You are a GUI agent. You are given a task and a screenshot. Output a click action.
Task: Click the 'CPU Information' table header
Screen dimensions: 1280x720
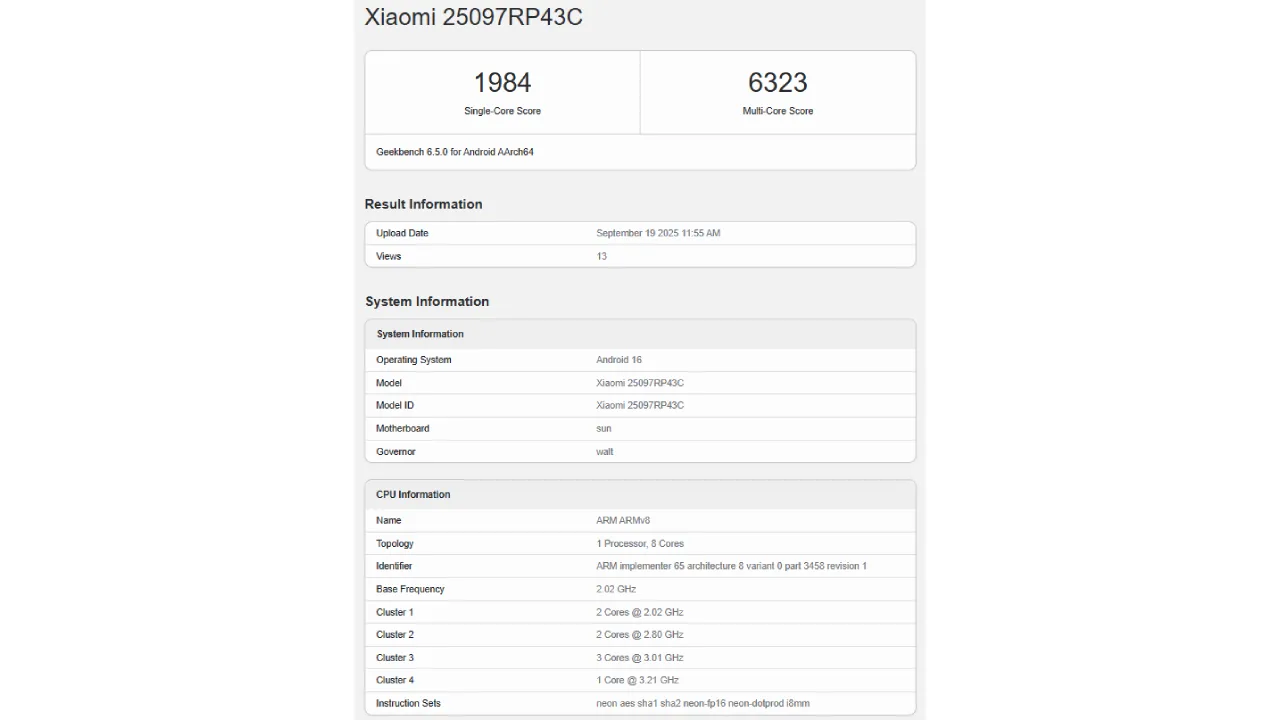click(640, 494)
